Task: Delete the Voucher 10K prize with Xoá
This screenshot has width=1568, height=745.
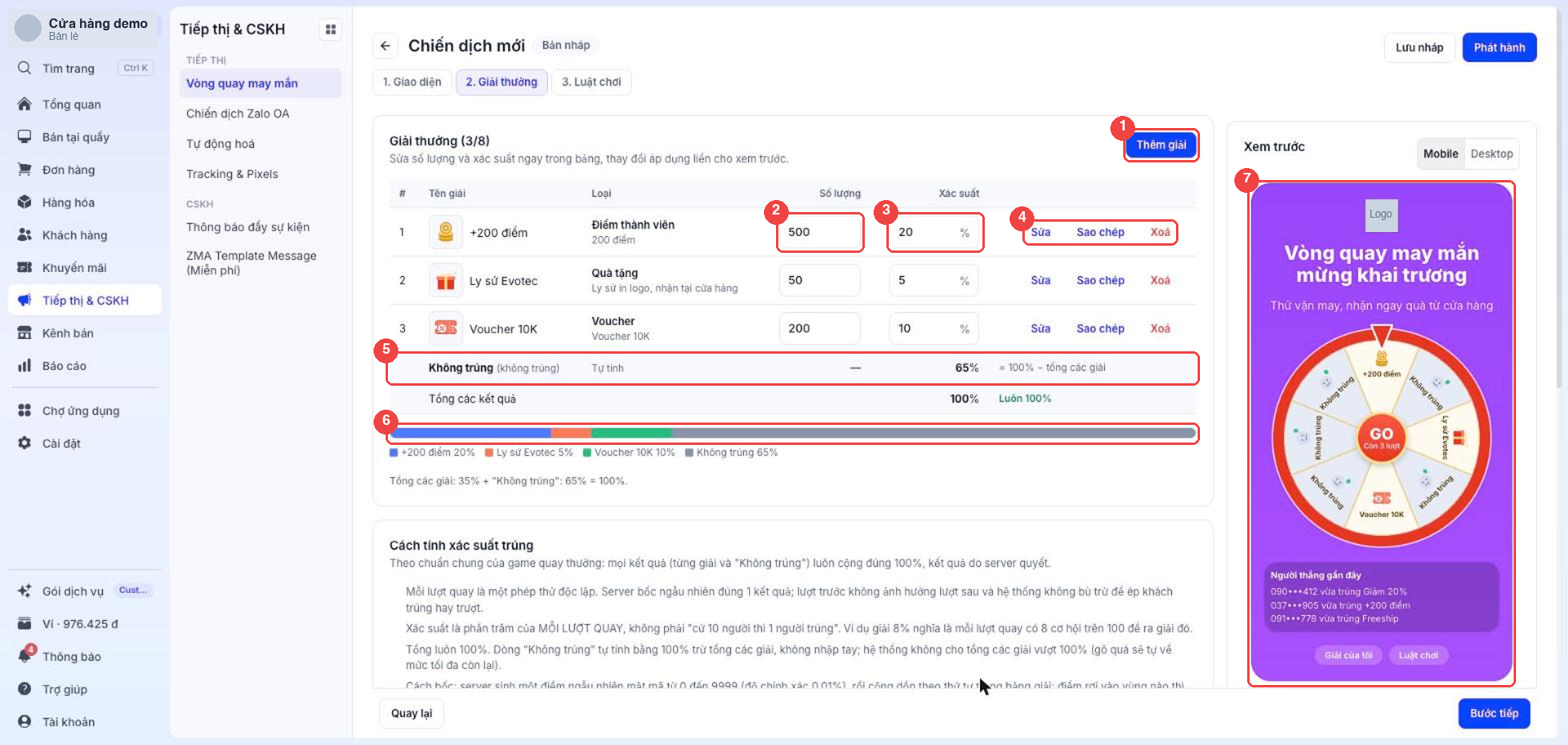Action: 1160,329
